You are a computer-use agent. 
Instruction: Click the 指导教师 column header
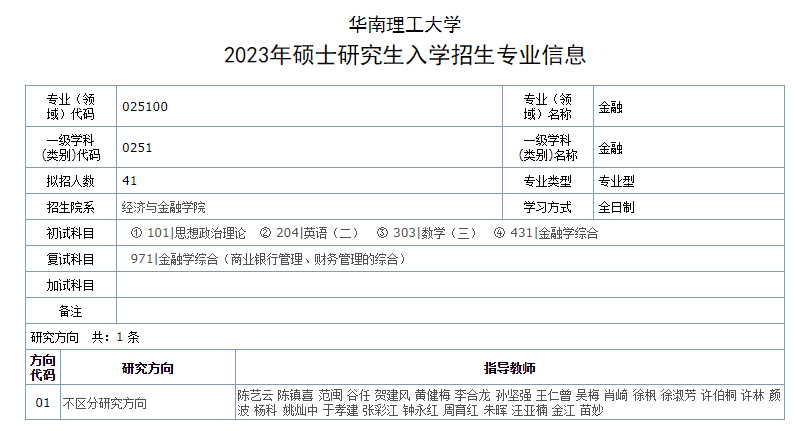coord(510,368)
